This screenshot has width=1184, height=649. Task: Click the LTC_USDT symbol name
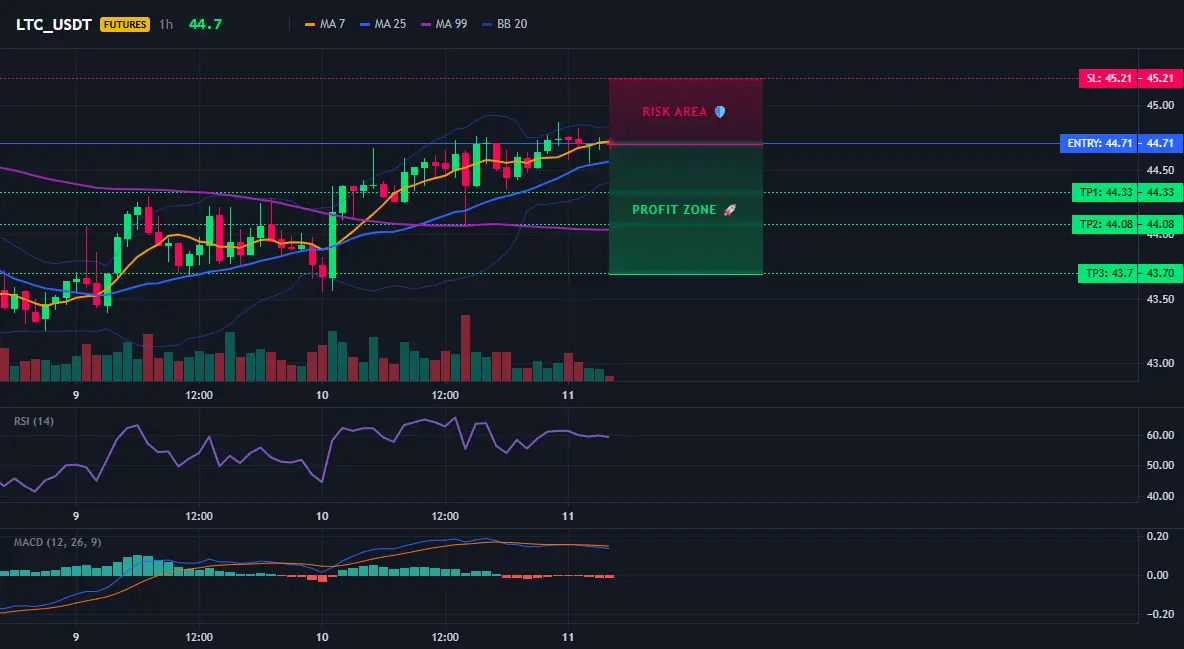(54, 24)
